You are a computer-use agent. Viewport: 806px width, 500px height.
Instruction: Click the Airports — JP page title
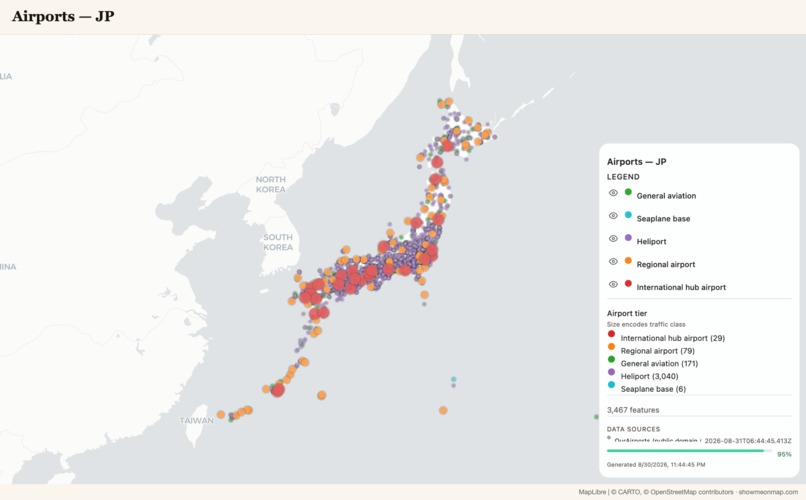63,16
